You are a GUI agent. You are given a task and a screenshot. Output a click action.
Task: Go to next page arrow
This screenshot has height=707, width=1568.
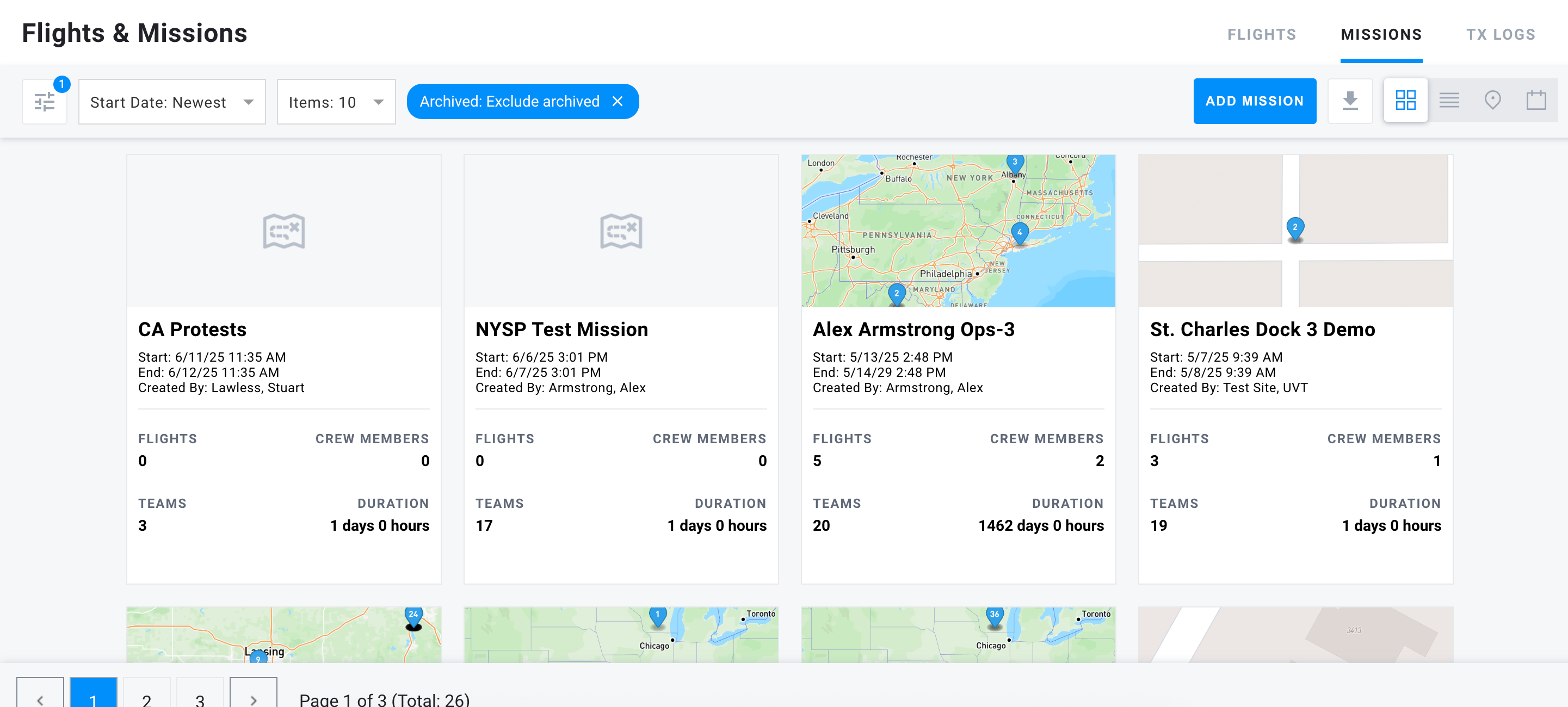click(x=253, y=693)
